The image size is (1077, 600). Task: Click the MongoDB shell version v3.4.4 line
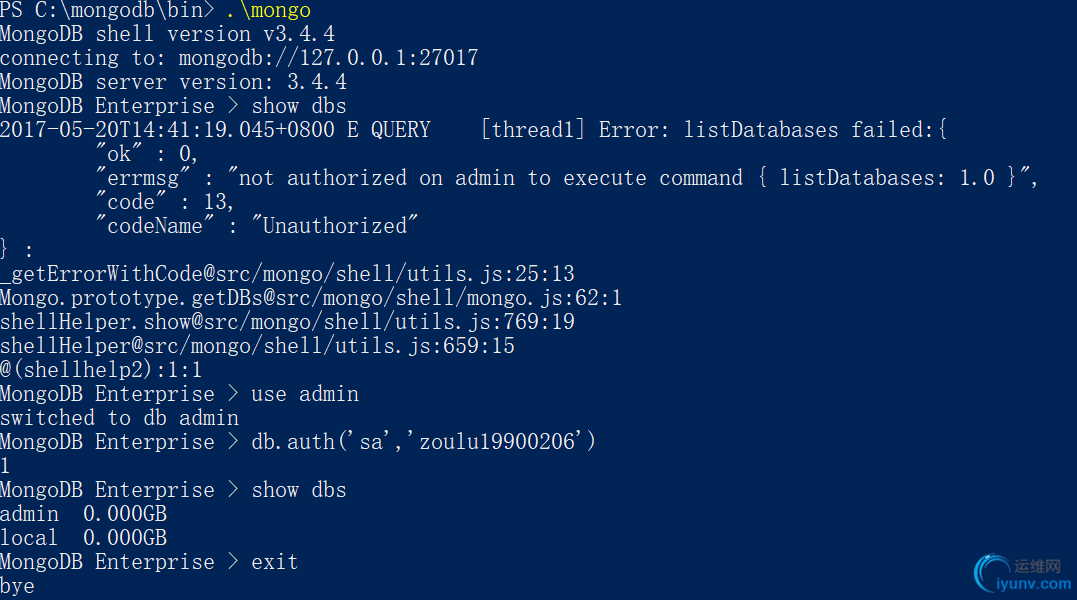pos(167,34)
